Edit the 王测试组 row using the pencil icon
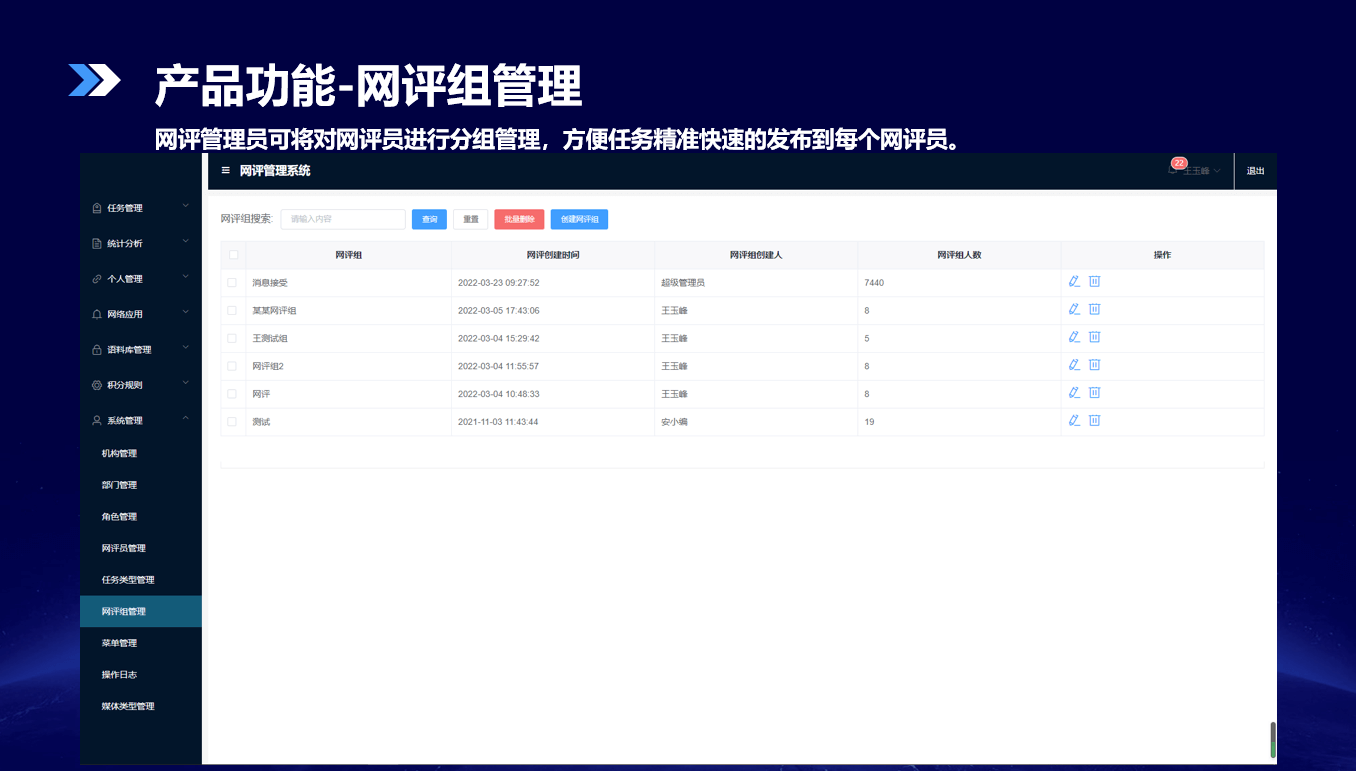Image resolution: width=1356 pixels, height=771 pixels. tap(1074, 338)
